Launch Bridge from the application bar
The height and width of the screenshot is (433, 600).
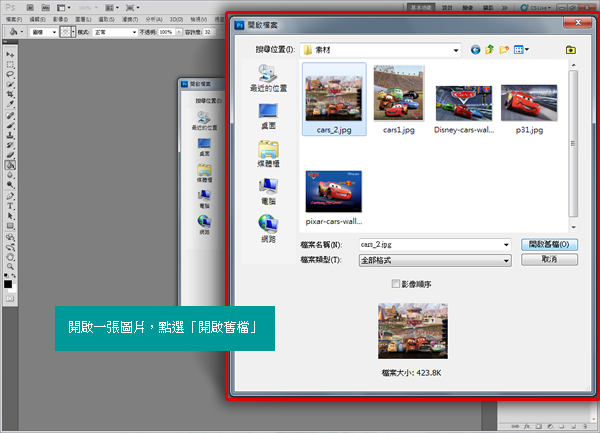[30, 8]
